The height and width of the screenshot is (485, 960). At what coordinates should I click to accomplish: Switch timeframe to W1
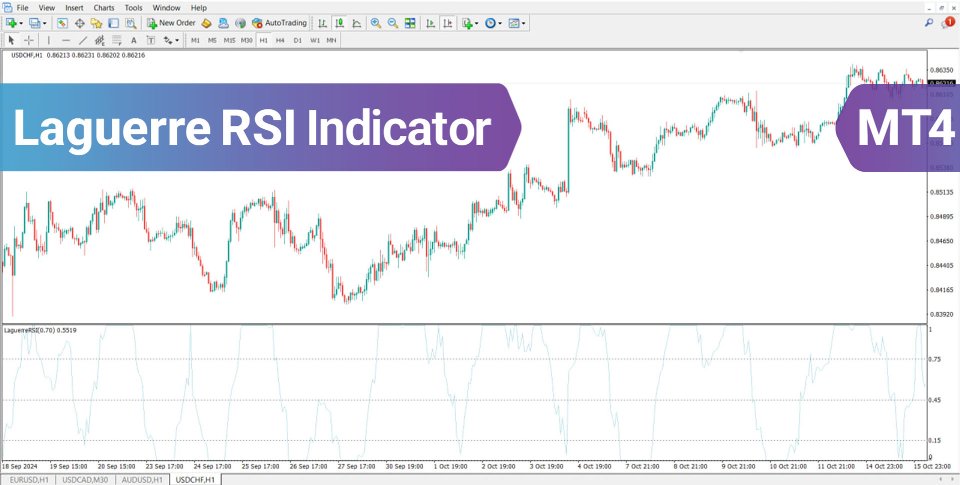point(315,40)
